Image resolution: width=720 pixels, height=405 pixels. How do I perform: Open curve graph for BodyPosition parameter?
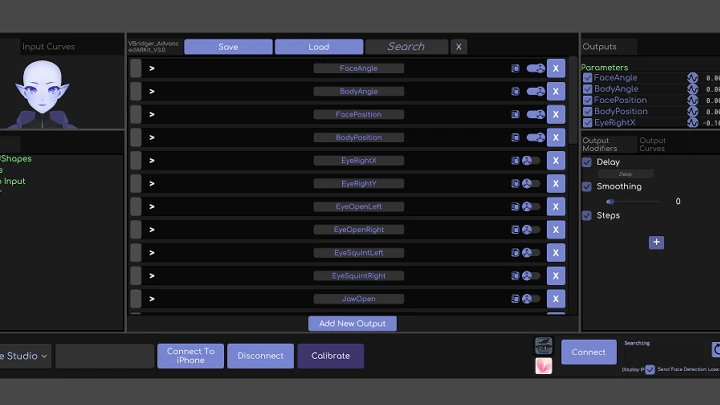(x=692, y=111)
